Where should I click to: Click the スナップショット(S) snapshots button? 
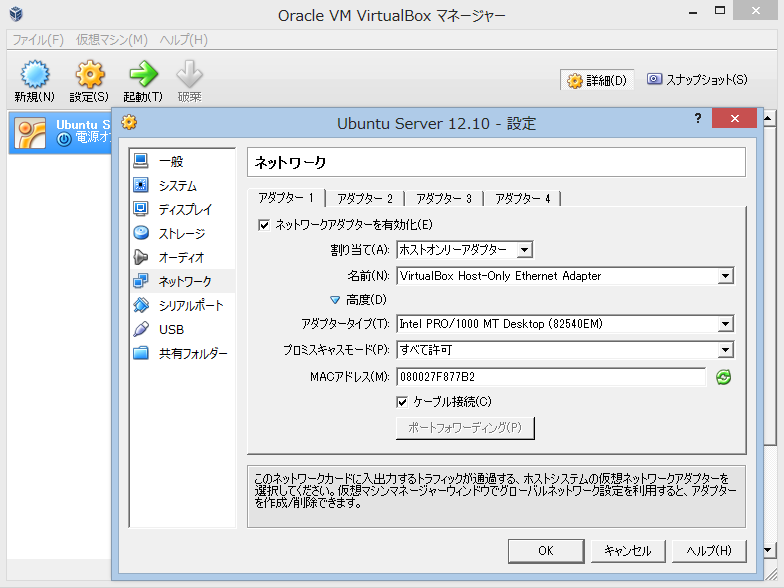point(697,80)
